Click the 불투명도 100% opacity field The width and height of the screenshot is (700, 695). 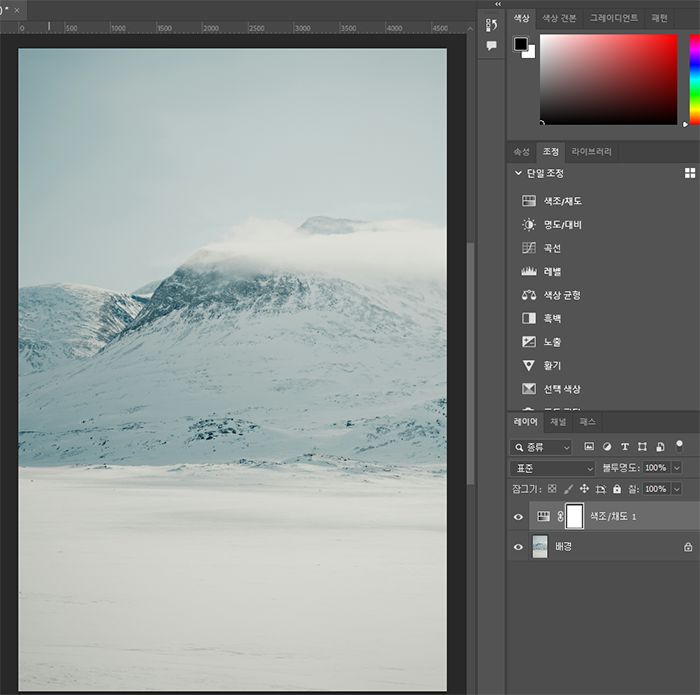tap(656, 468)
